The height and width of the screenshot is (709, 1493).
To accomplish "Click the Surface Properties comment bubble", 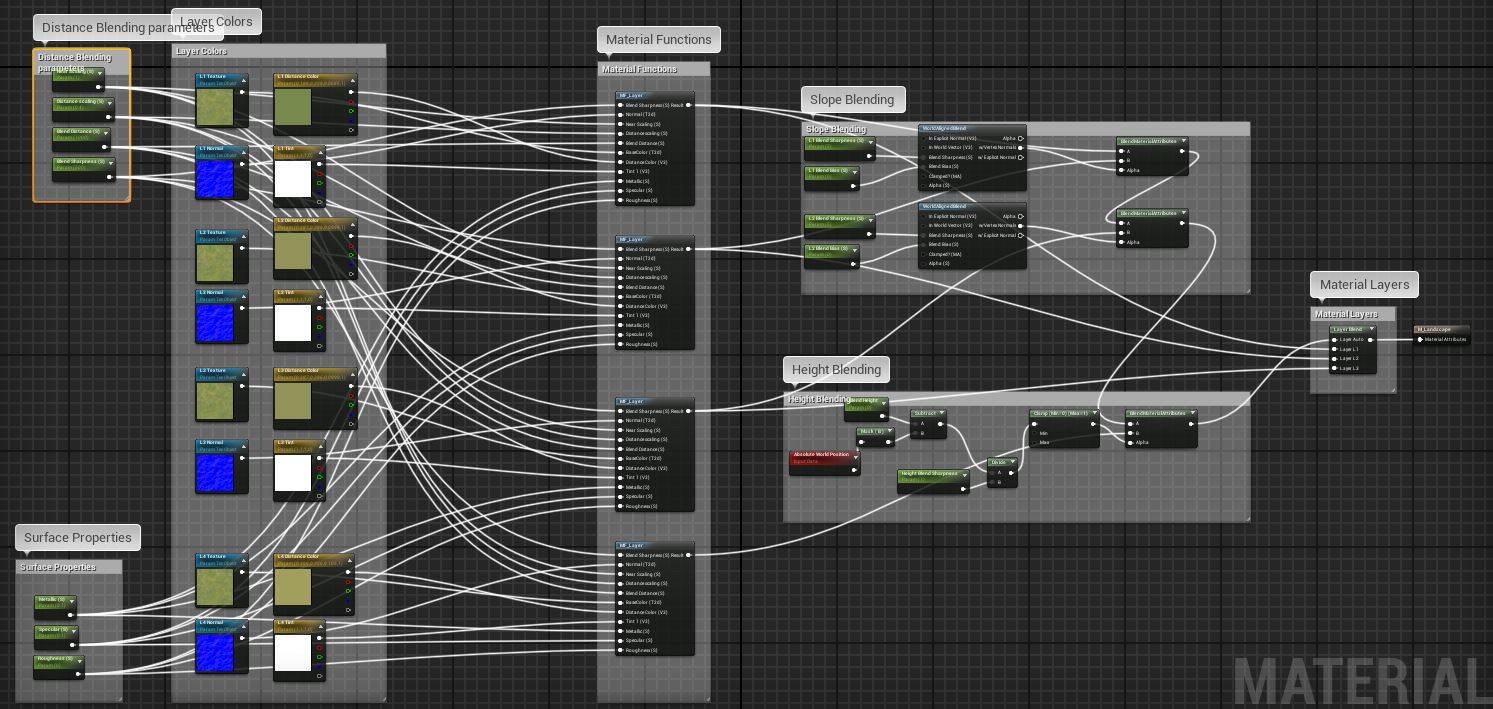I will pos(78,538).
